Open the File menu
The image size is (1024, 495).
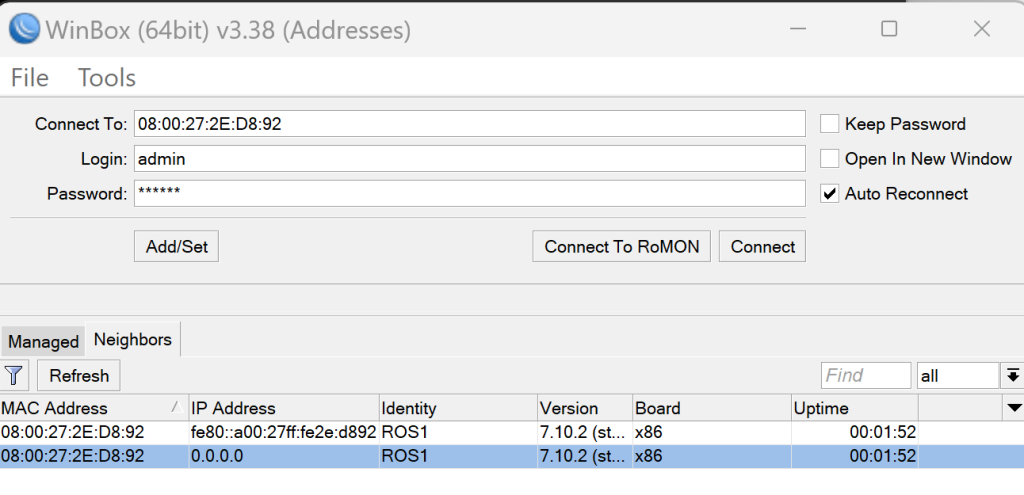tap(30, 77)
